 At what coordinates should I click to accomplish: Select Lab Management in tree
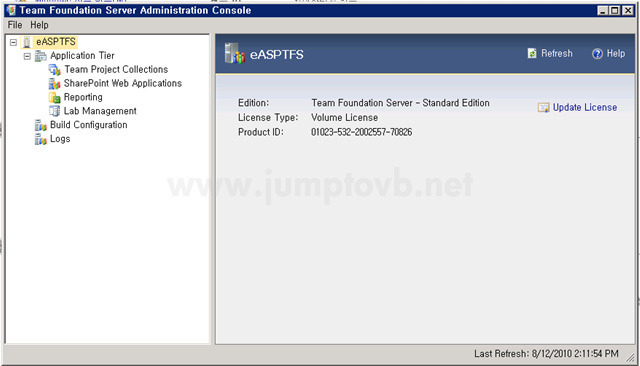point(100,111)
